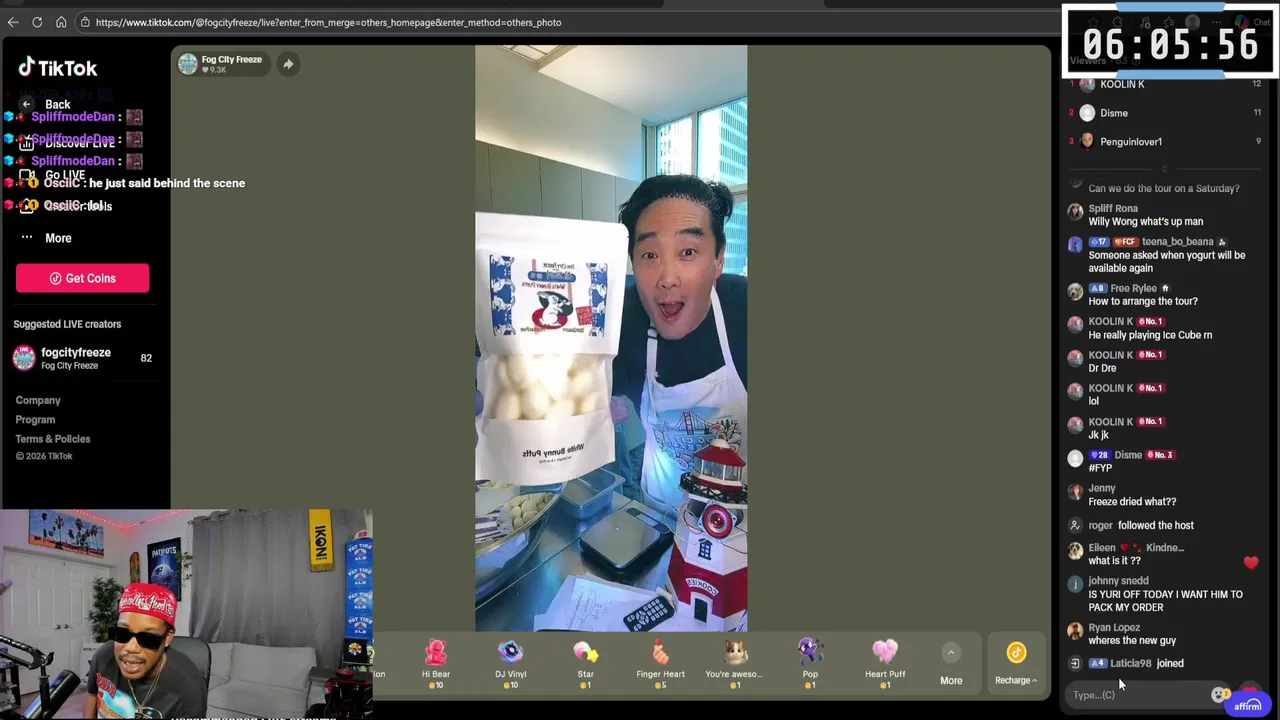Click 'Freeze dried what??' comment
Viewport: 1280px width, 720px height.
point(1132,502)
